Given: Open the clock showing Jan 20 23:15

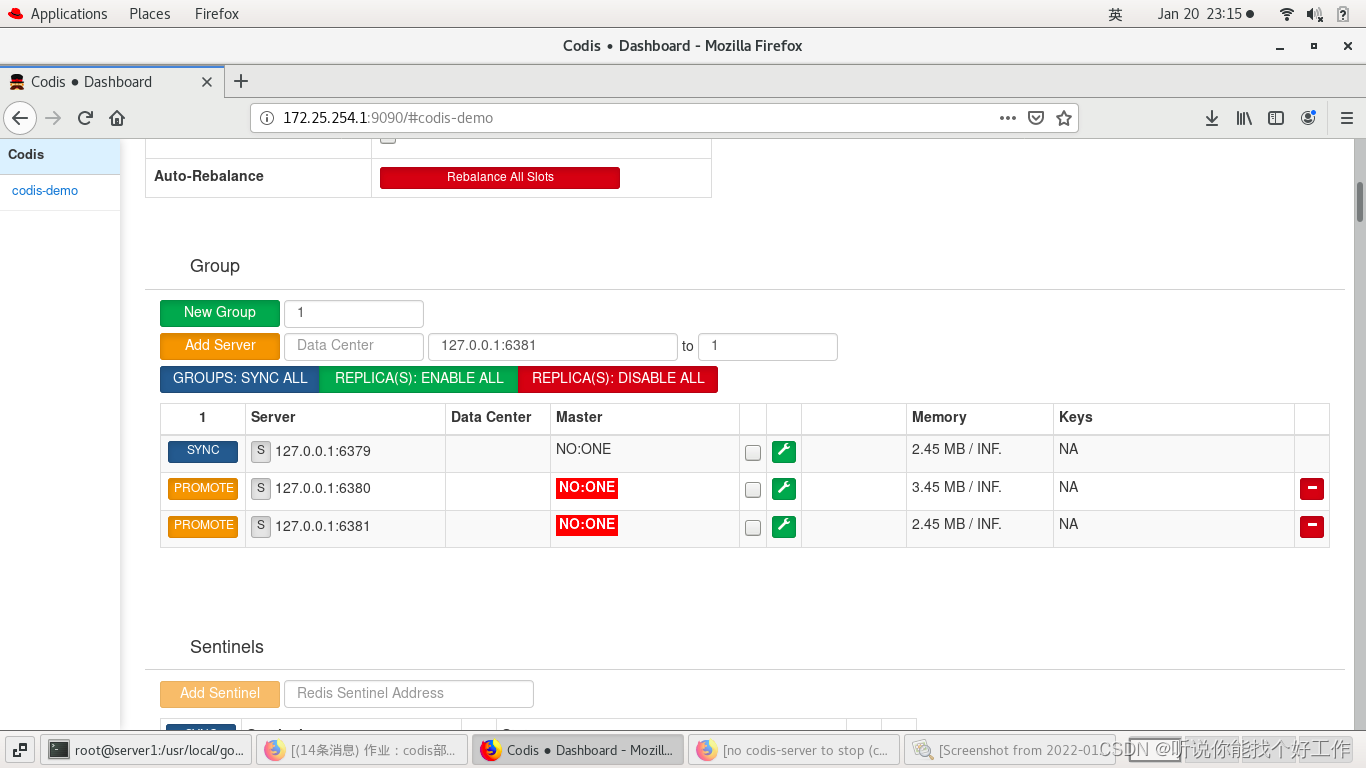Looking at the screenshot, I should click(1205, 14).
